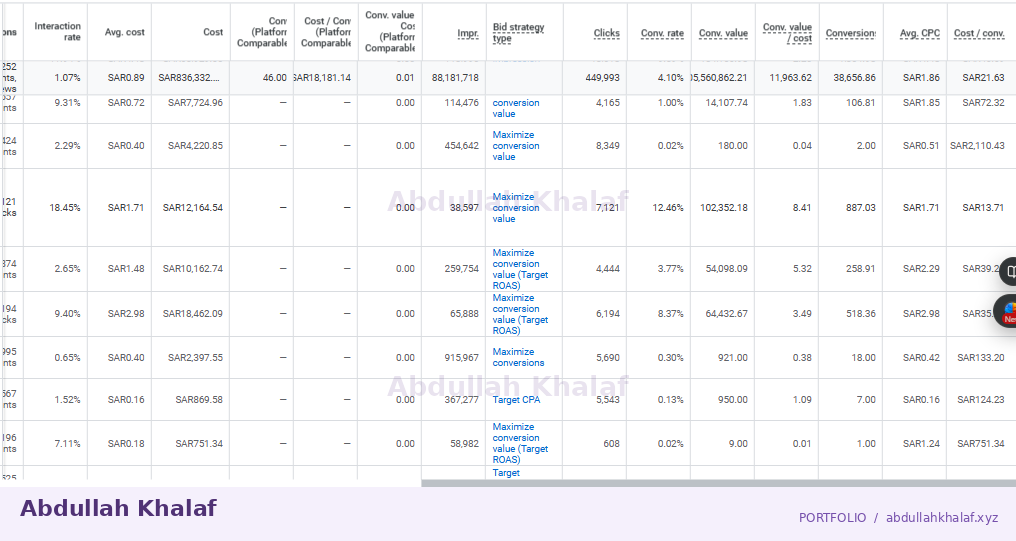Click cost cell SAR2,397.55
The image size is (1016, 541).
(195, 358)
